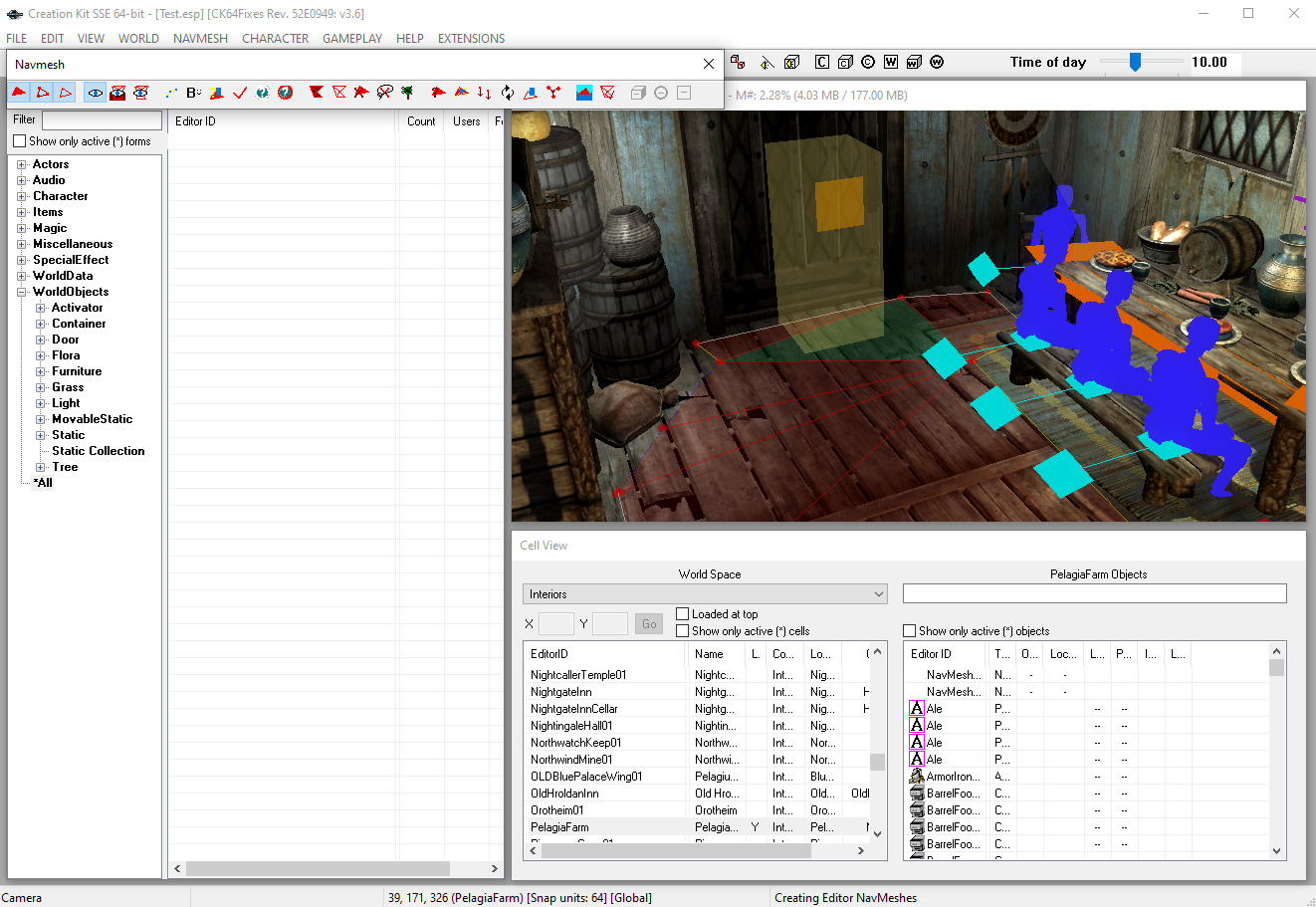Sort by Count column header
Screen dimensions: 1316x907
[421, 121]
